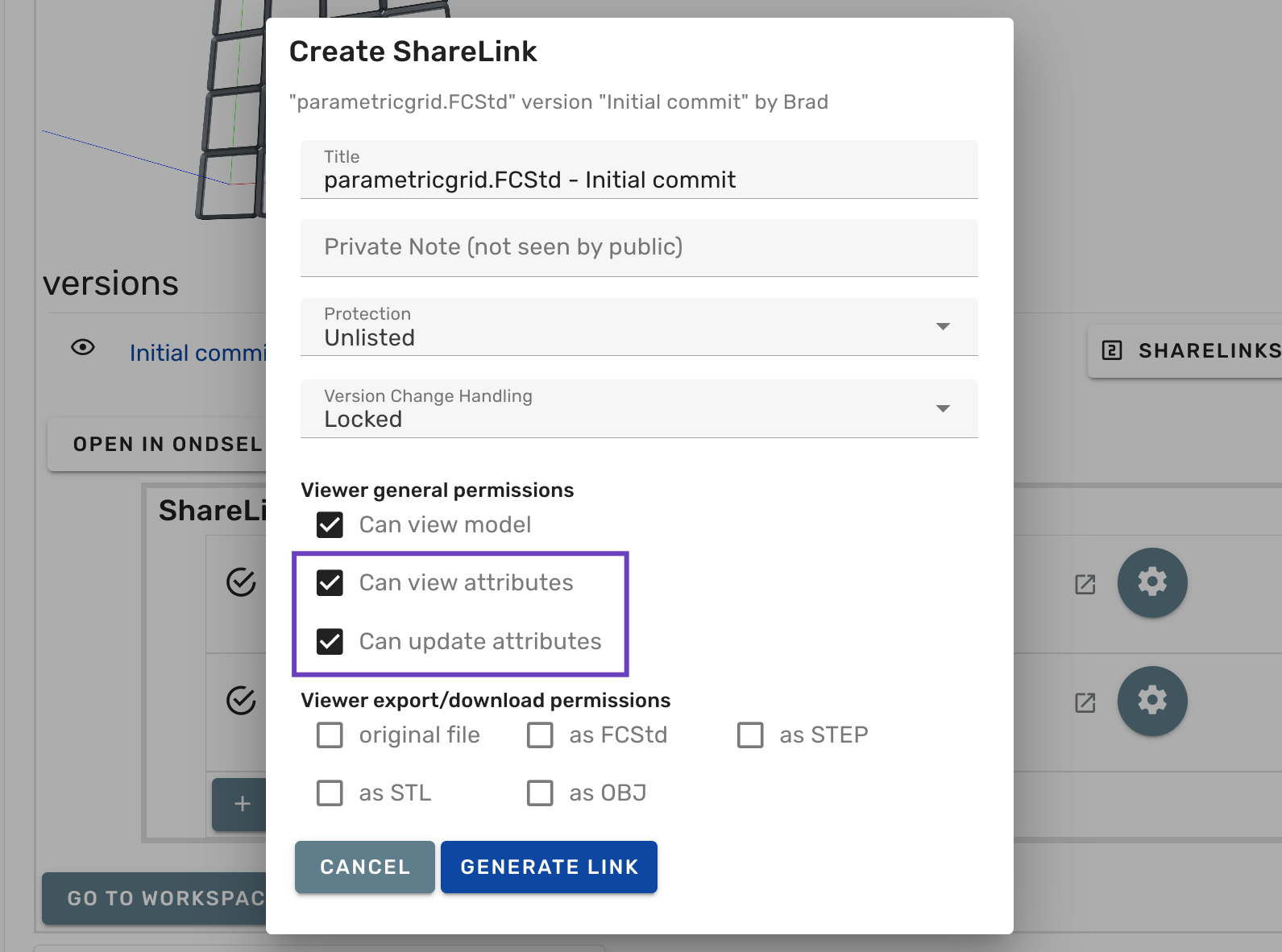Click the CANCEL button
The height and width of the screenshot is (952, 1282).
(364, 867)
